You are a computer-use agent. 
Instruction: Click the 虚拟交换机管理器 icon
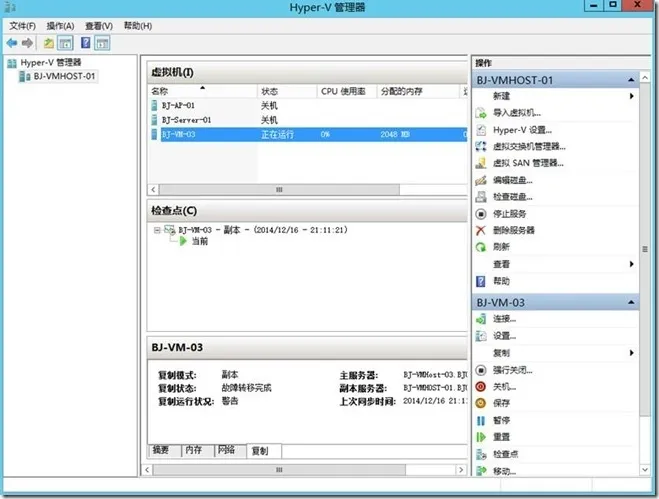tap(481, 146)
